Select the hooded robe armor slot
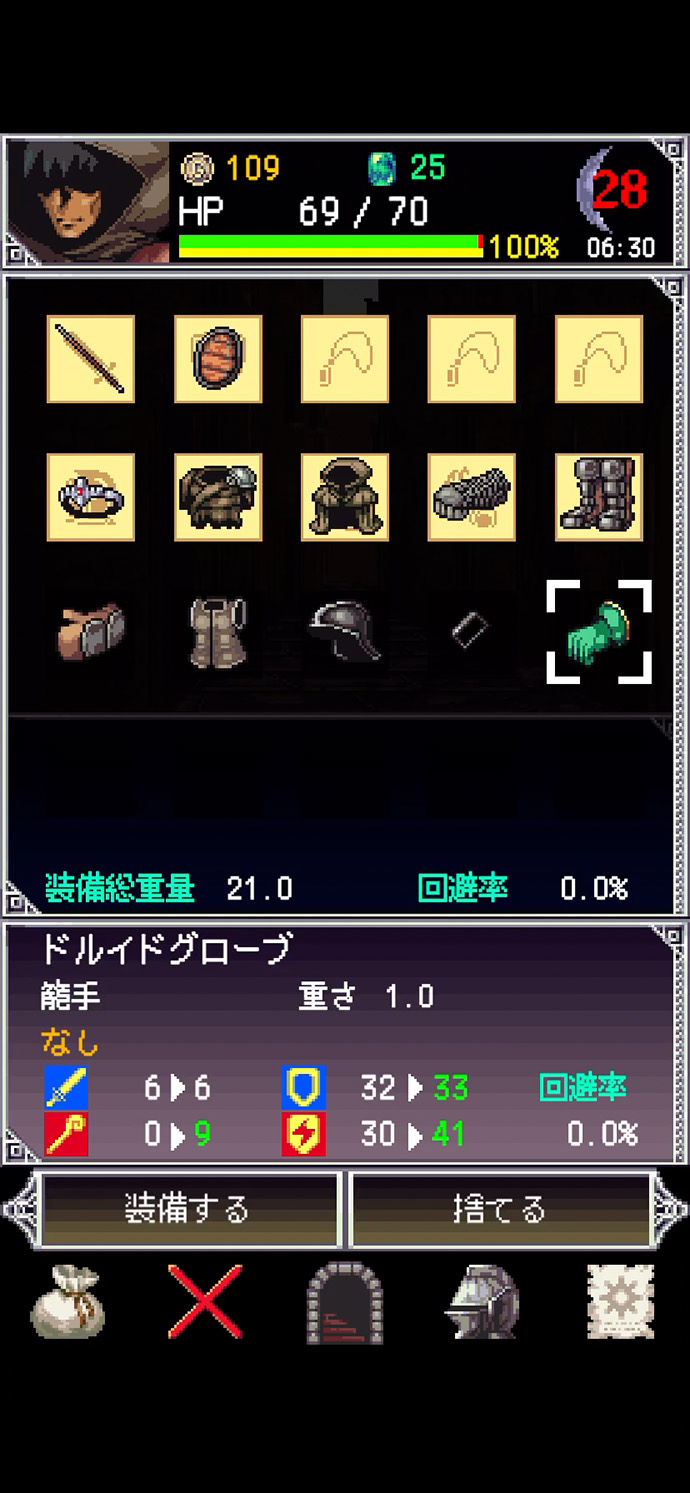Viewport: 690px width, 1493px height. pyautogui.click(x=345, y=497)
